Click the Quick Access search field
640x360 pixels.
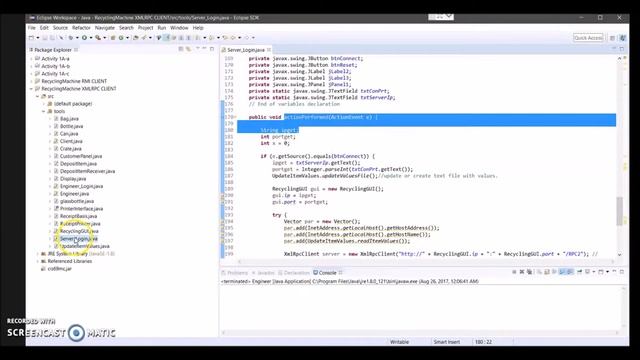click(588, 38)
